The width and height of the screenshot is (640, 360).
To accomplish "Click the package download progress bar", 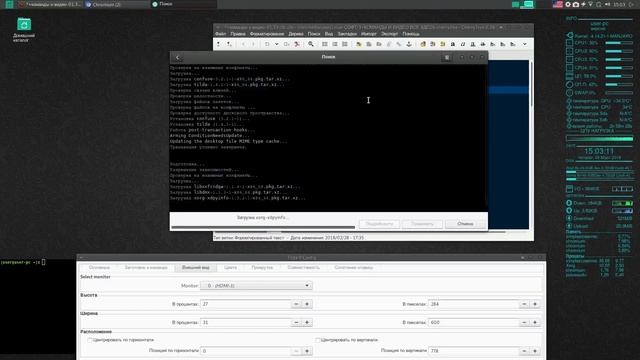I will click(x=263, y=227).
